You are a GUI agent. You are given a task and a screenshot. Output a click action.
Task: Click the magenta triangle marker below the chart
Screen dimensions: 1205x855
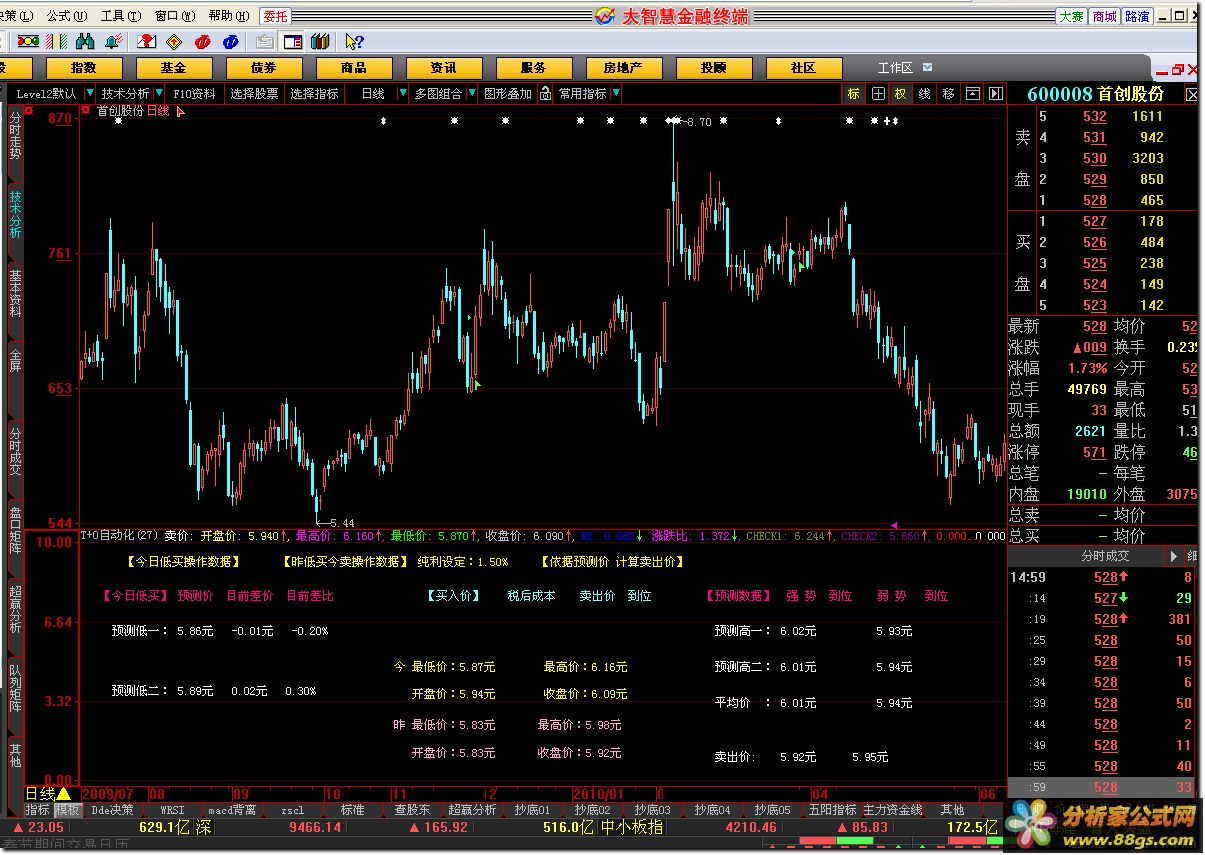[894, 524]
